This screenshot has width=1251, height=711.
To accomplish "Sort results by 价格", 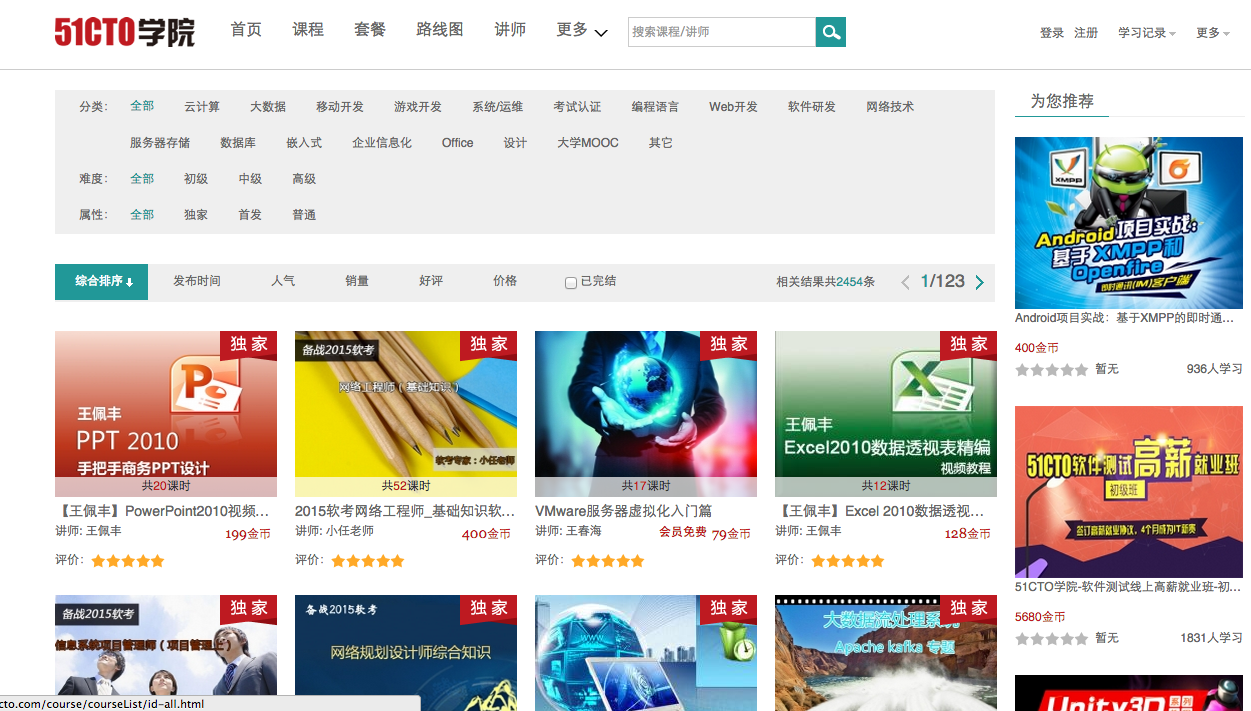I will point(505,281).
